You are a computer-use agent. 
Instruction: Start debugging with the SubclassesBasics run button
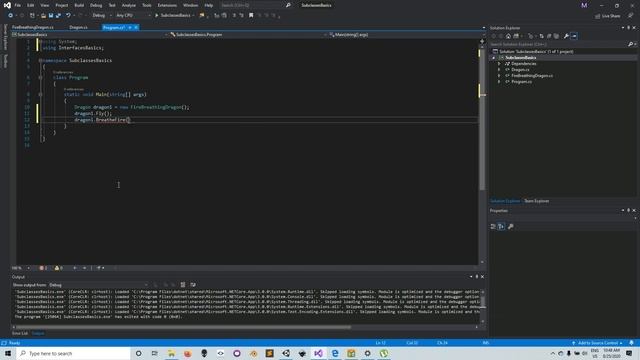(x=172, y=16)
